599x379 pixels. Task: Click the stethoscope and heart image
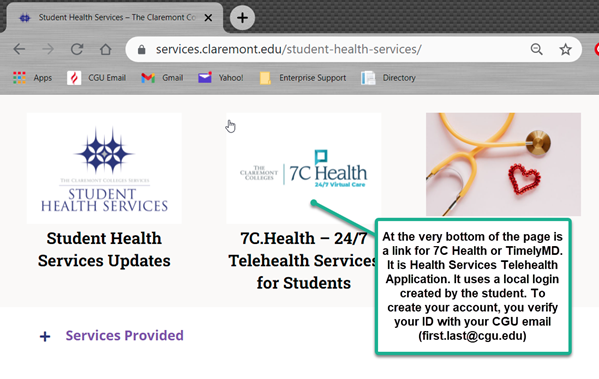click(x=503, y=164)
